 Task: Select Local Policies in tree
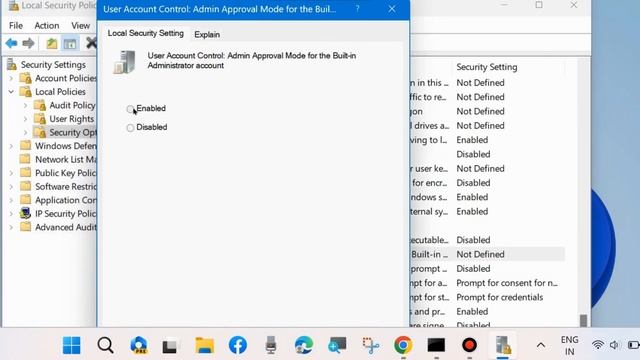tap(60, 91)
